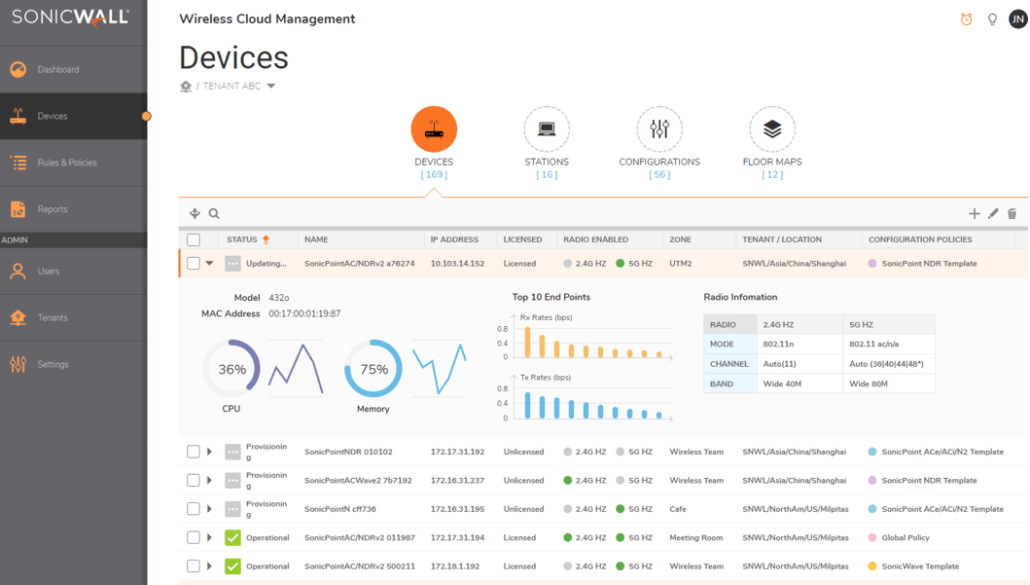Edit device with the pencil icon
This screenshot has width=1030, height=585.
(993, 213)
